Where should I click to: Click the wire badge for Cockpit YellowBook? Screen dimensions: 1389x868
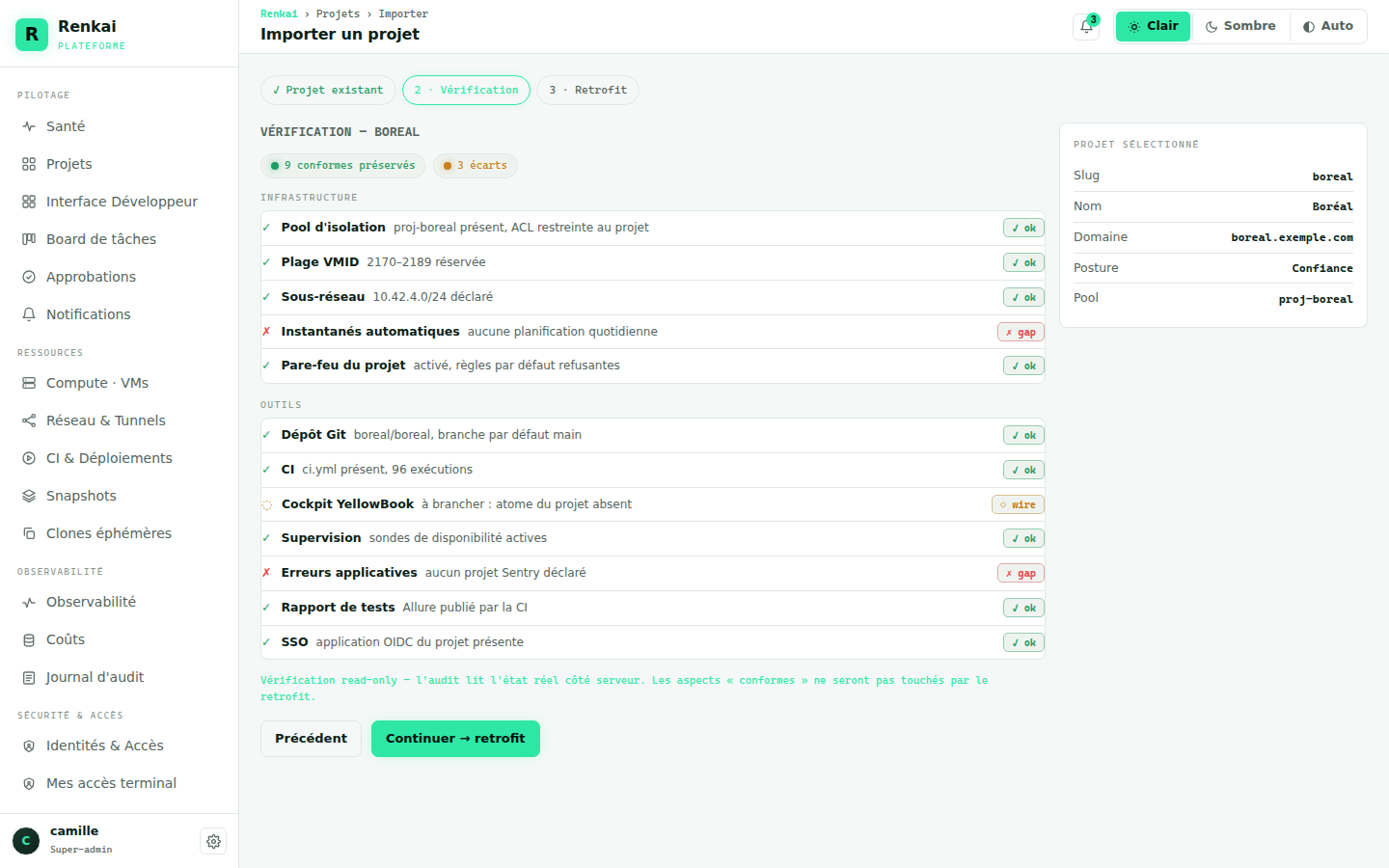[x=1018, y=504]
